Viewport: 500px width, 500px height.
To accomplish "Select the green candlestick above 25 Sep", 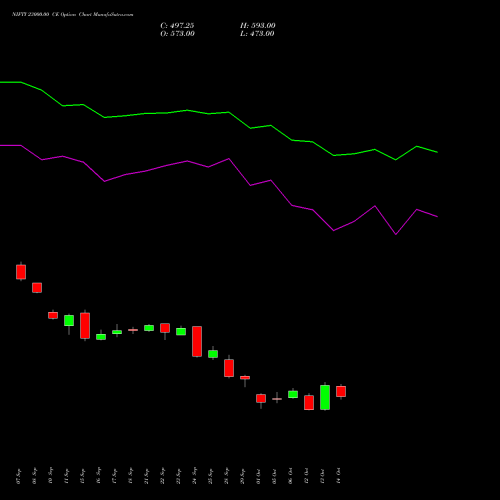I will [x=213, y=354].
